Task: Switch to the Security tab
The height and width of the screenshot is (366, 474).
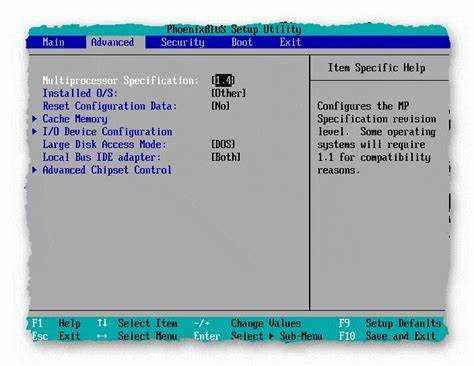Action: point(183,42)
